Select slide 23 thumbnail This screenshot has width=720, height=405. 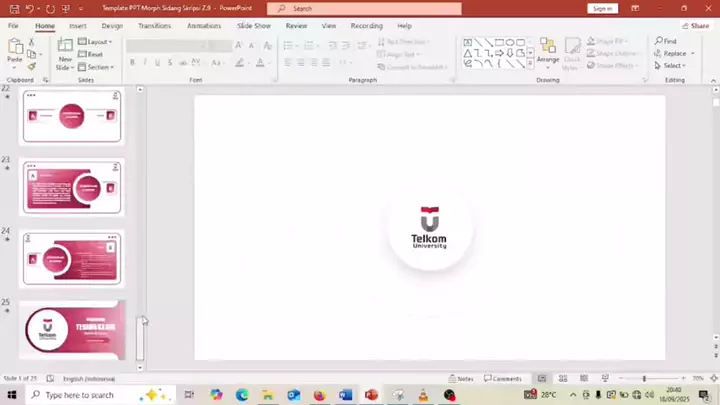[x=72, y=187]
